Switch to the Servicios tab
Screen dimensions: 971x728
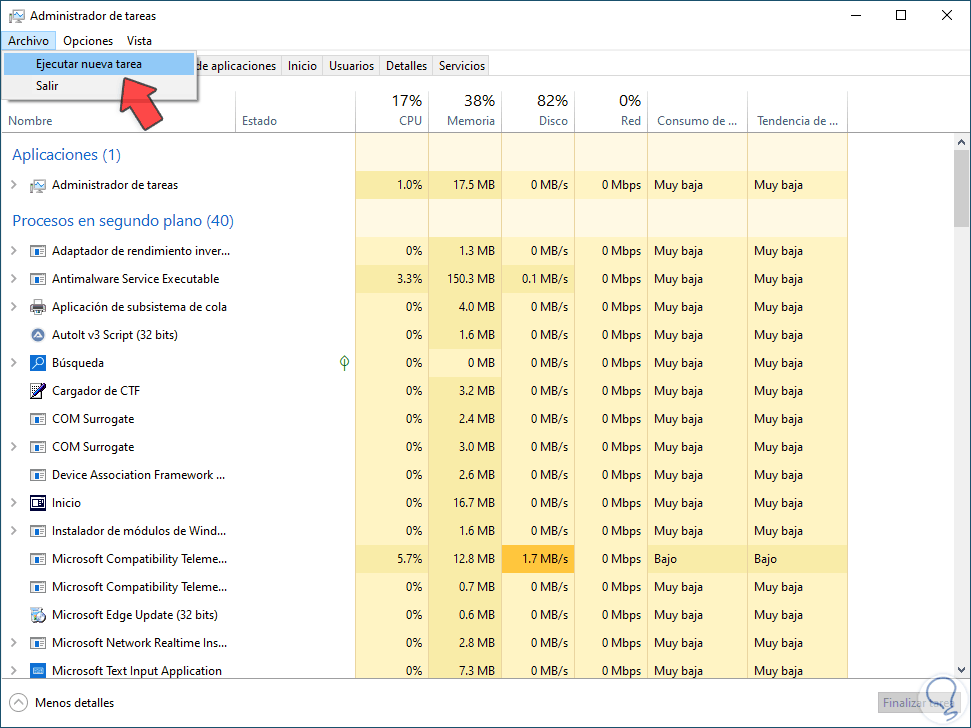tap(462, 66)
